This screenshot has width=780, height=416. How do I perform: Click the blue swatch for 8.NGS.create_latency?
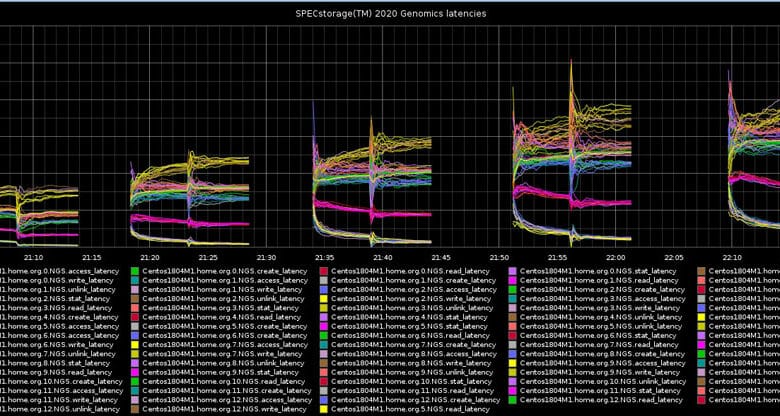513,354
